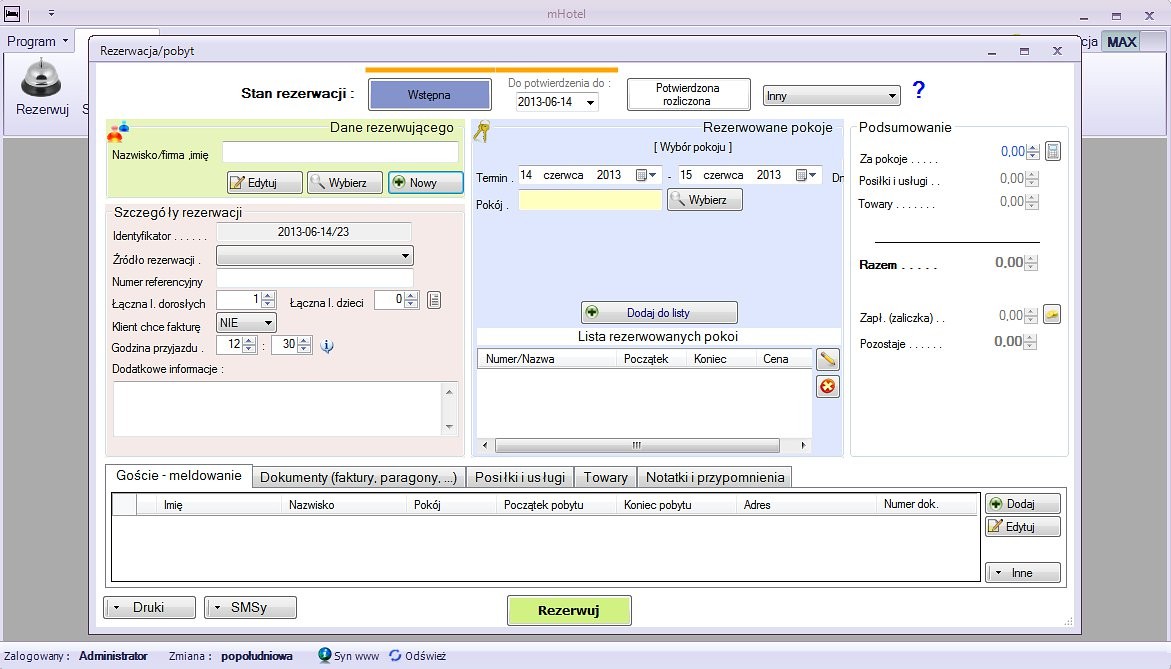Switch to Notatki i przypomnienia tab
Viewport: 1171px width, 669px height.
(x=715, y=478)
